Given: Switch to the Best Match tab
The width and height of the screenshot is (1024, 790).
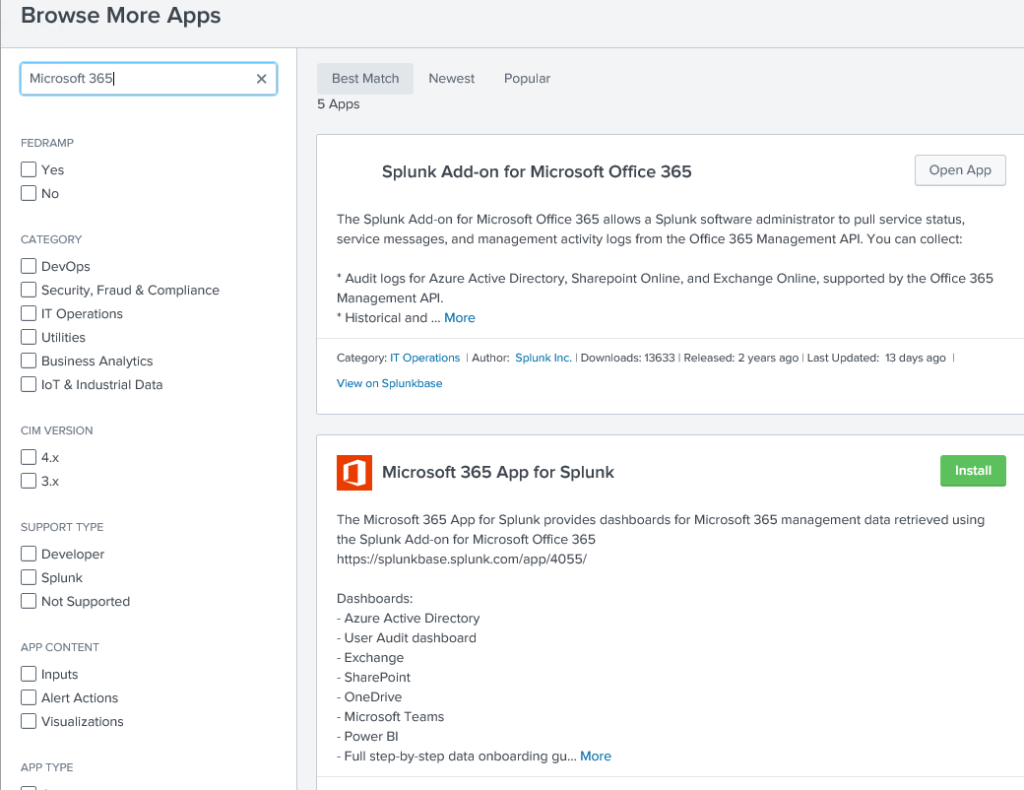Looking at the screenshot, I should pos(365,78).
